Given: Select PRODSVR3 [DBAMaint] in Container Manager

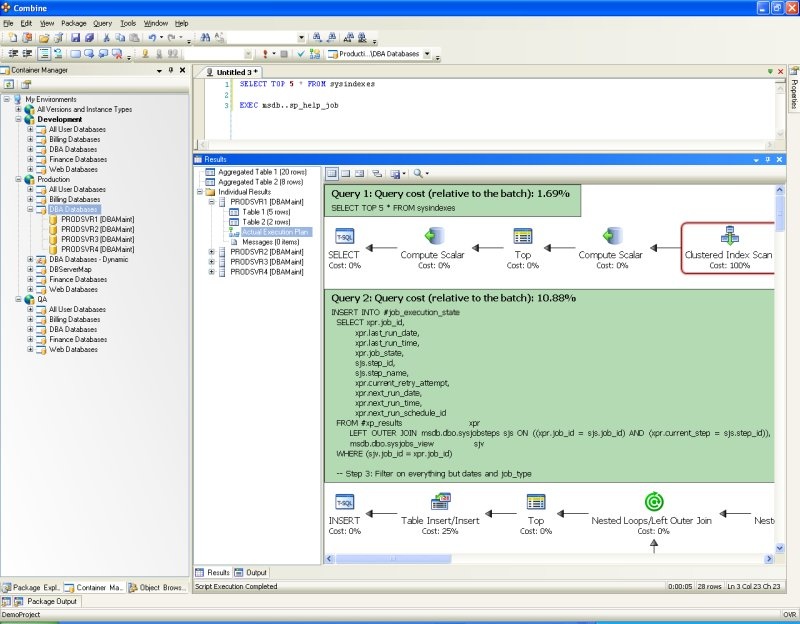Looking at the screenshot, I should point(97,239).
